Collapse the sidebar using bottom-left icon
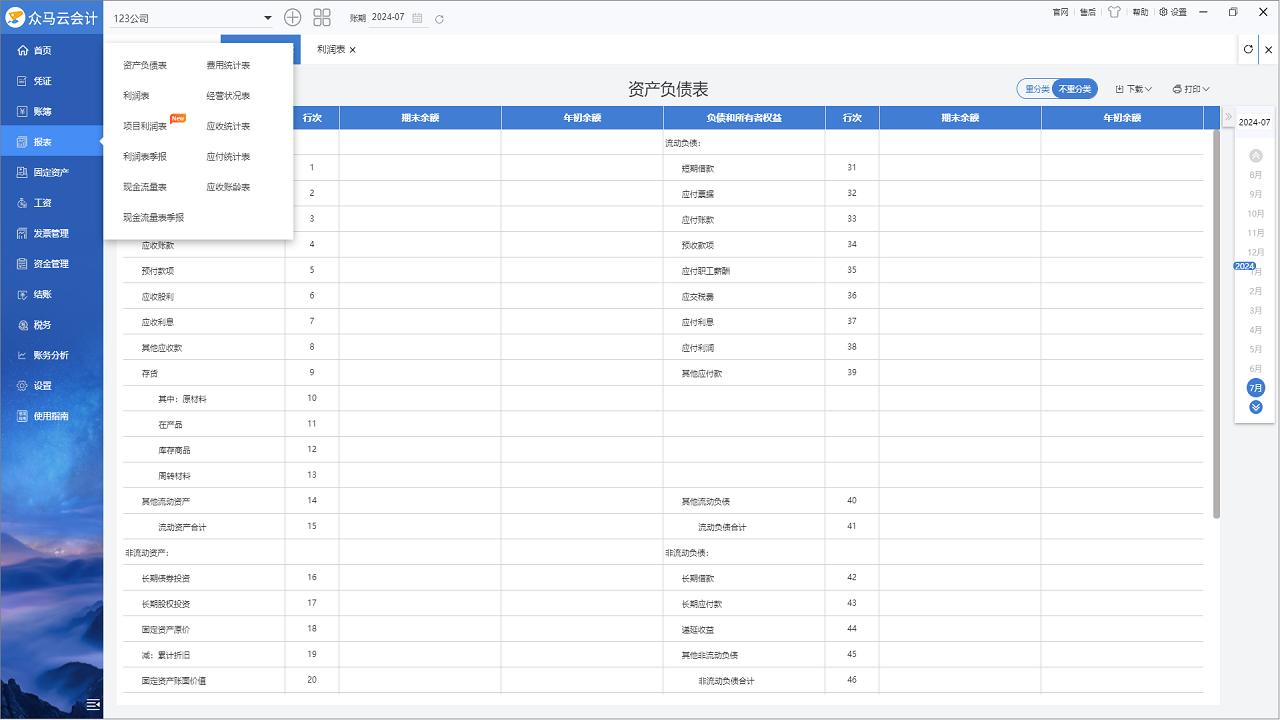The height and width of the screenshot is (720, 1280). click(93, 704)
